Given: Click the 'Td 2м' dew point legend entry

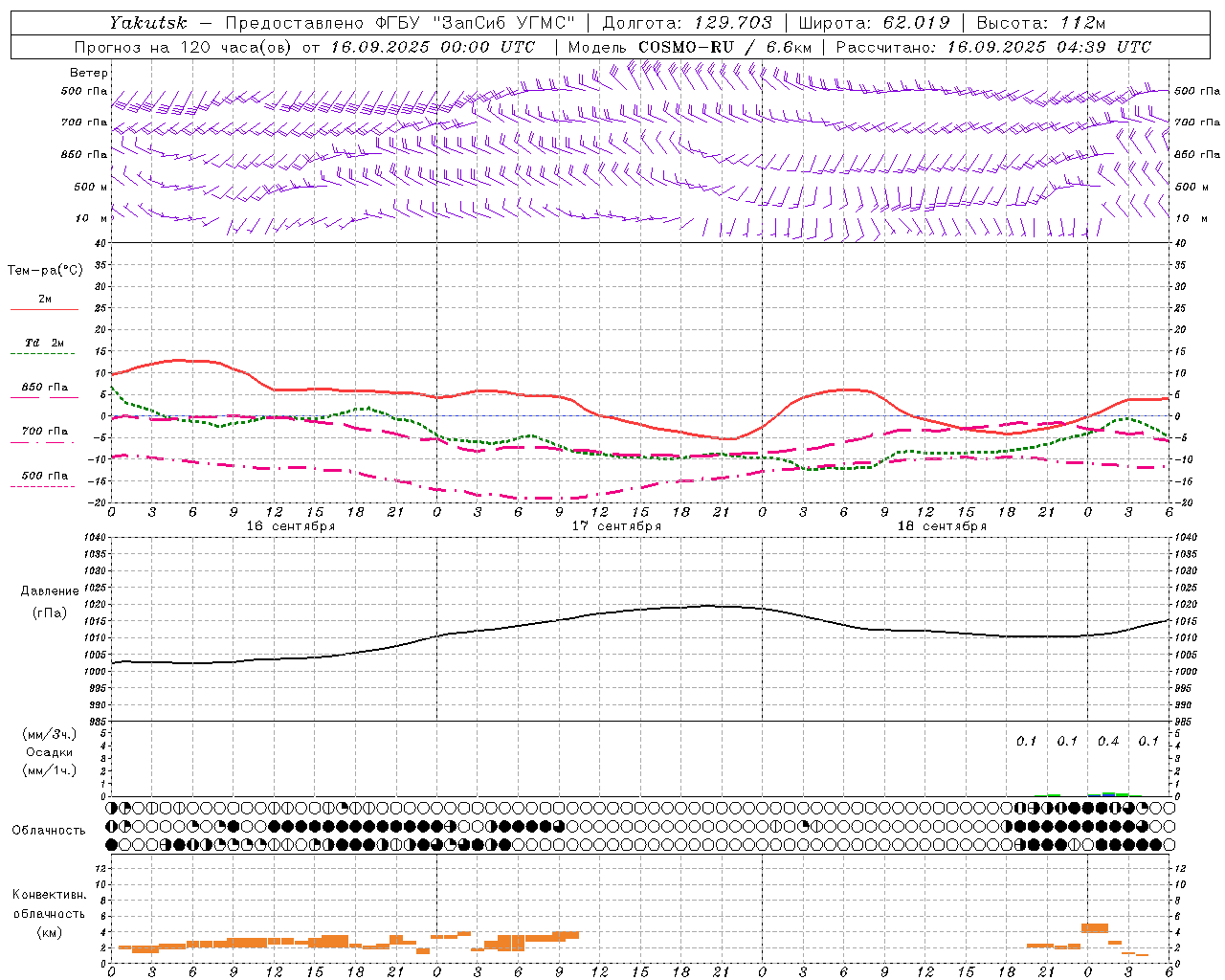Looking at the screenshot, I should click(44, 343).
